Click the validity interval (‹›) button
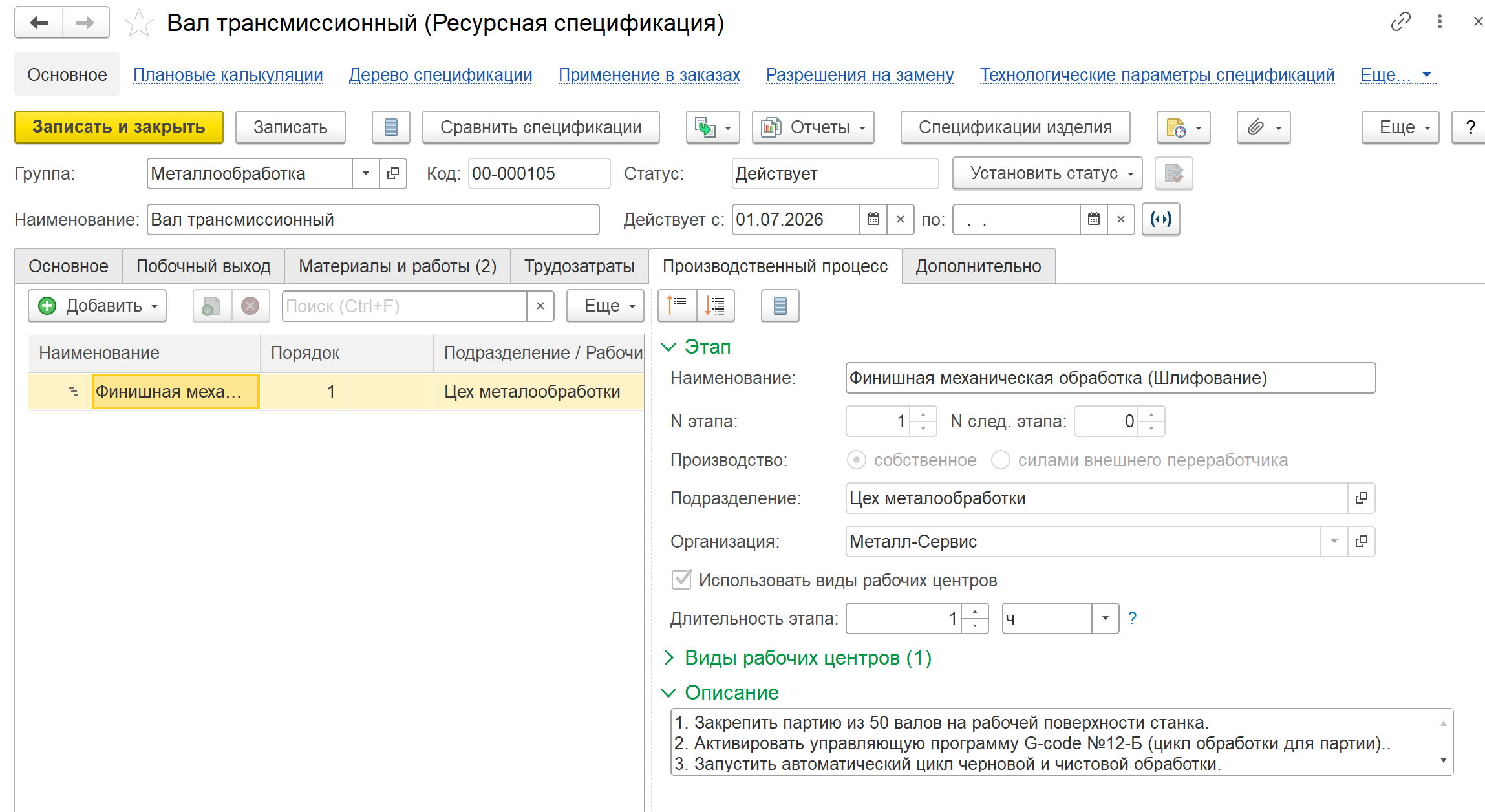 (1161, 219)
